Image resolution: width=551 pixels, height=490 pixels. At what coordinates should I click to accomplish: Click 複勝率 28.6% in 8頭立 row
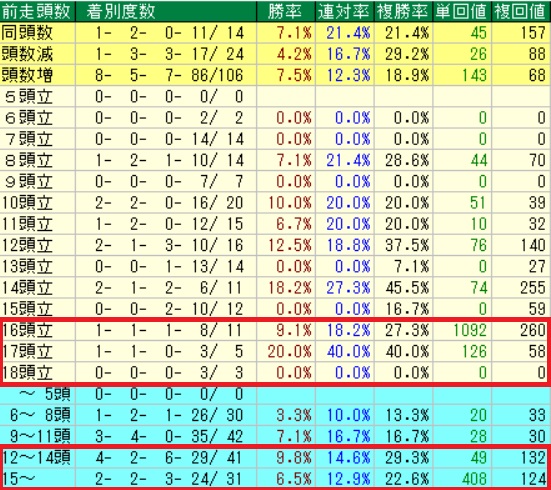[407, 160]
